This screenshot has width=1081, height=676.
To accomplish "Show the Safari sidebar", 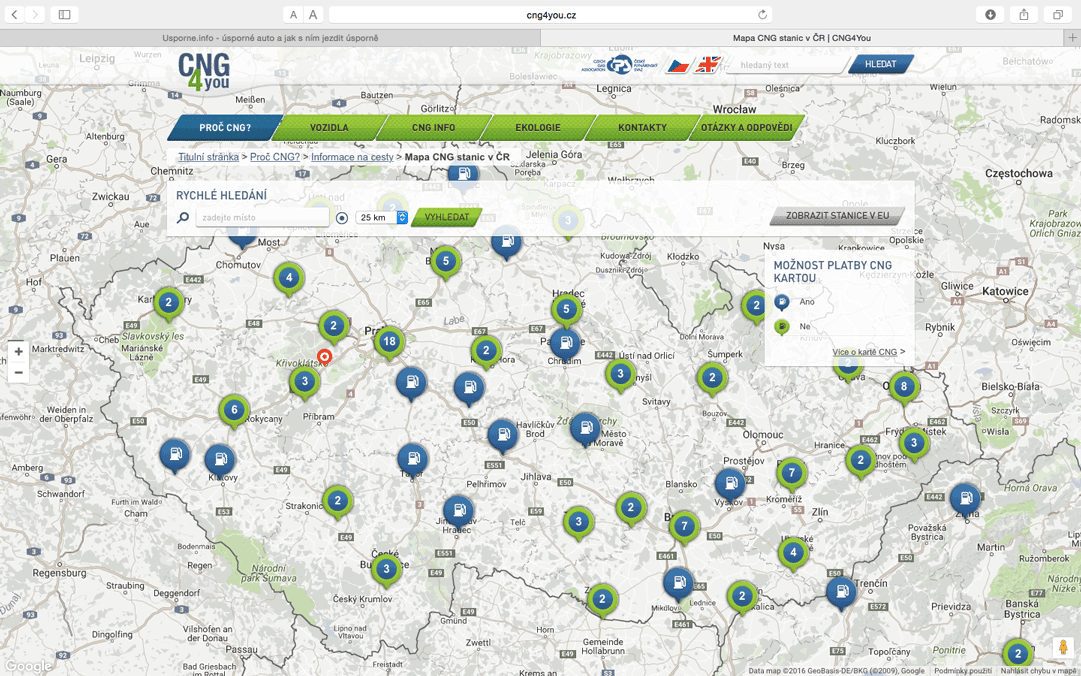I will [x=64, y=14].
